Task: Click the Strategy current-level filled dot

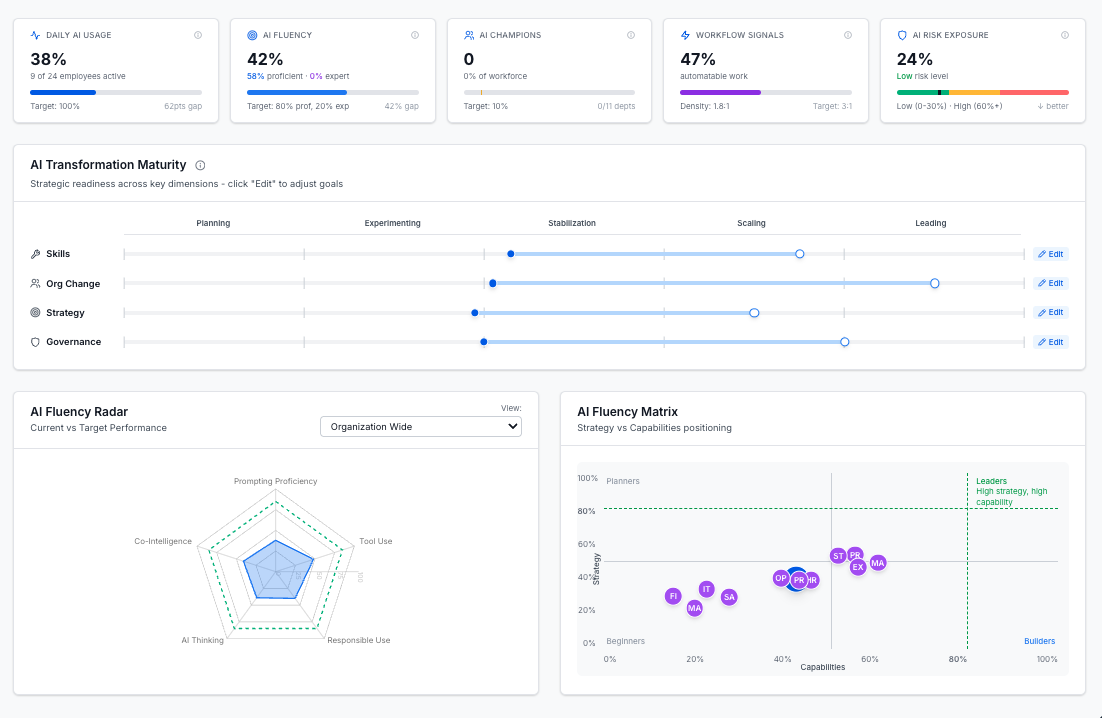Action: tap(475, 313)
